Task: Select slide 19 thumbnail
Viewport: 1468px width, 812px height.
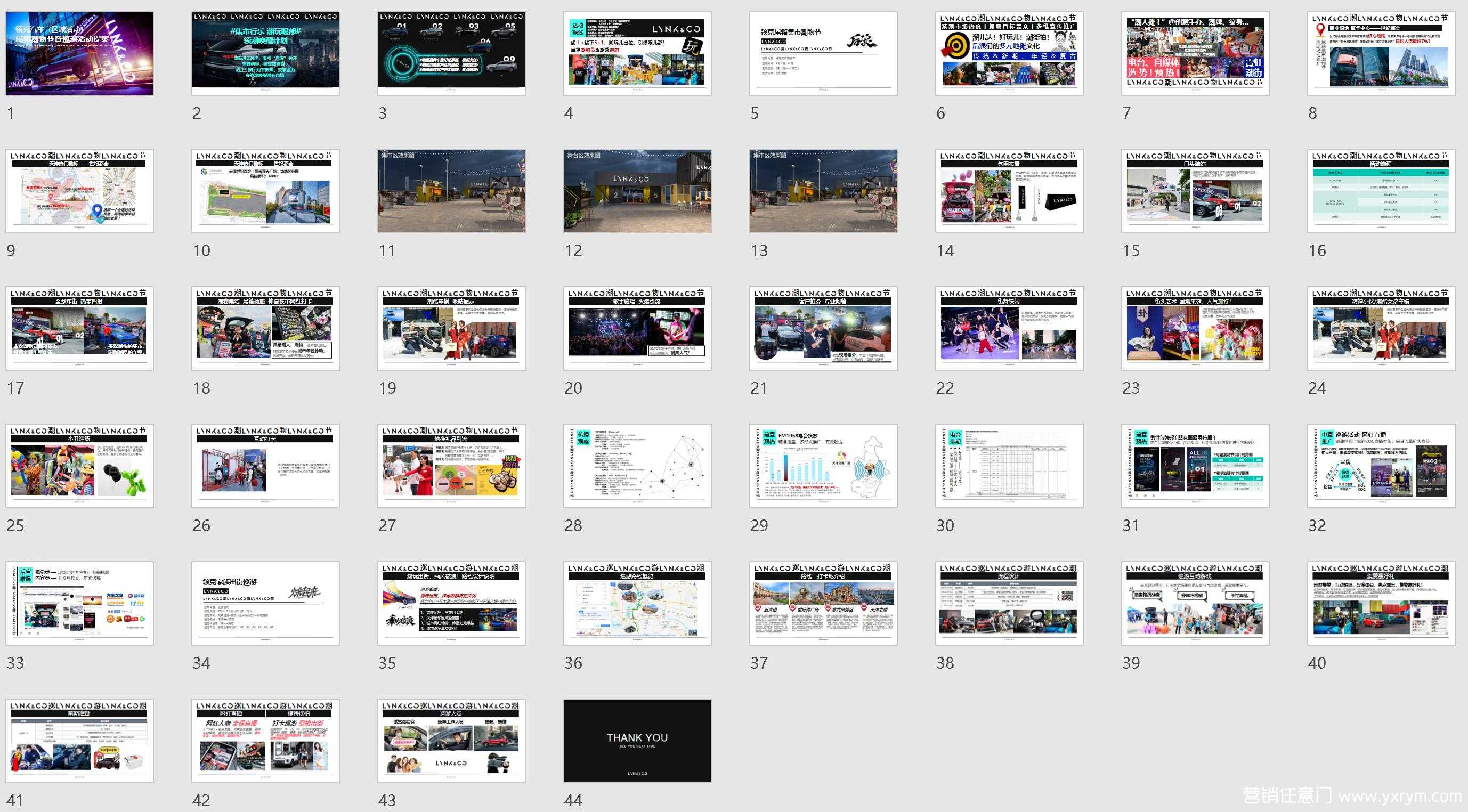Action: (451, 328)
